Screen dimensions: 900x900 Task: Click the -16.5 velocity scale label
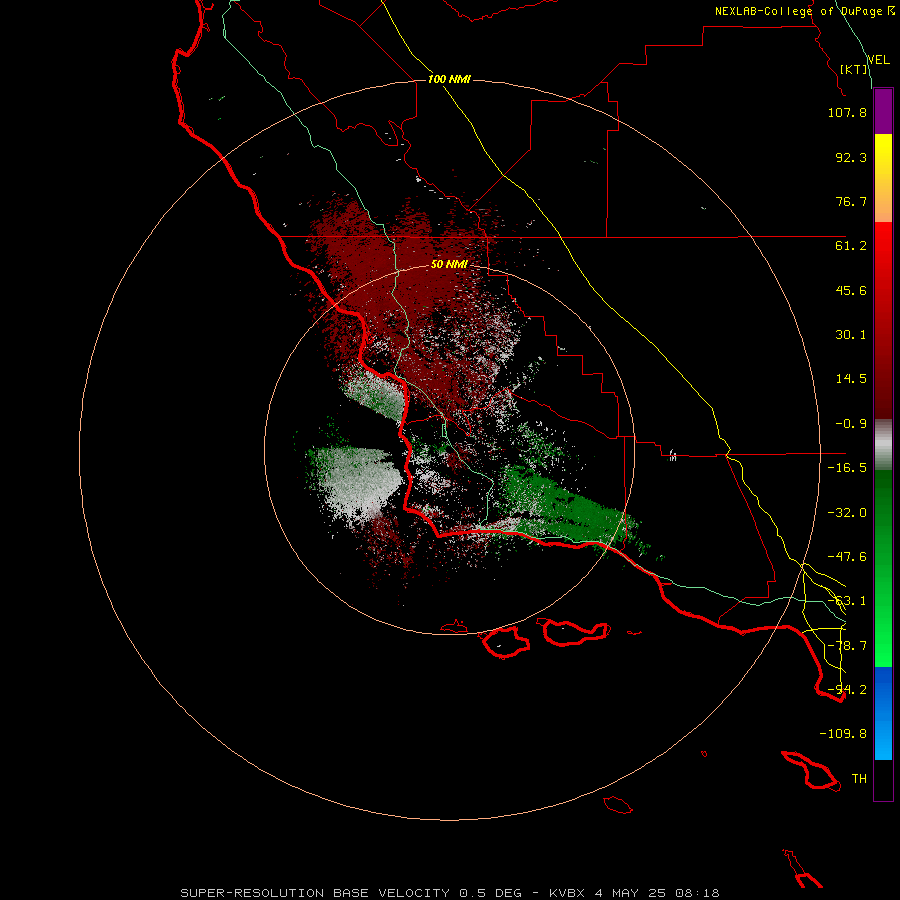tap(847, 468)
